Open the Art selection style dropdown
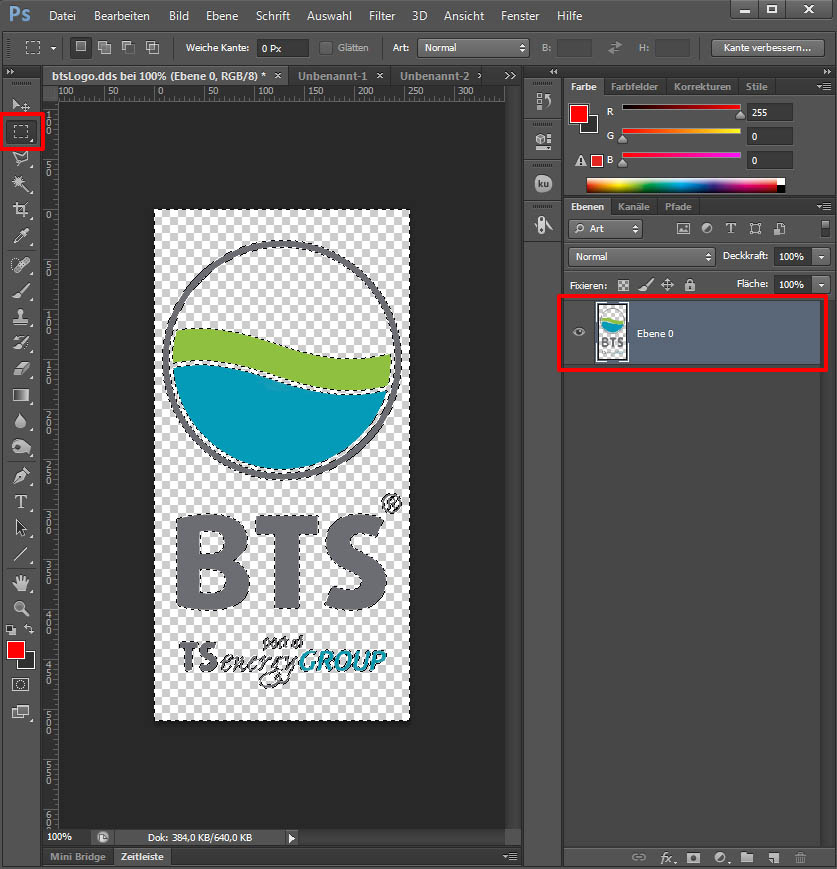837x869 pixels. 473,48
